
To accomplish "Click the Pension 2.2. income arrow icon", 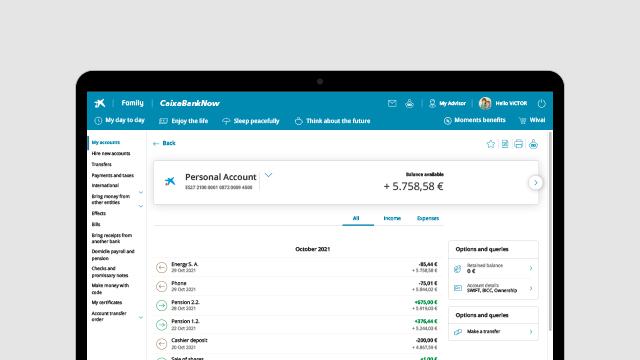I will (162, 305).
